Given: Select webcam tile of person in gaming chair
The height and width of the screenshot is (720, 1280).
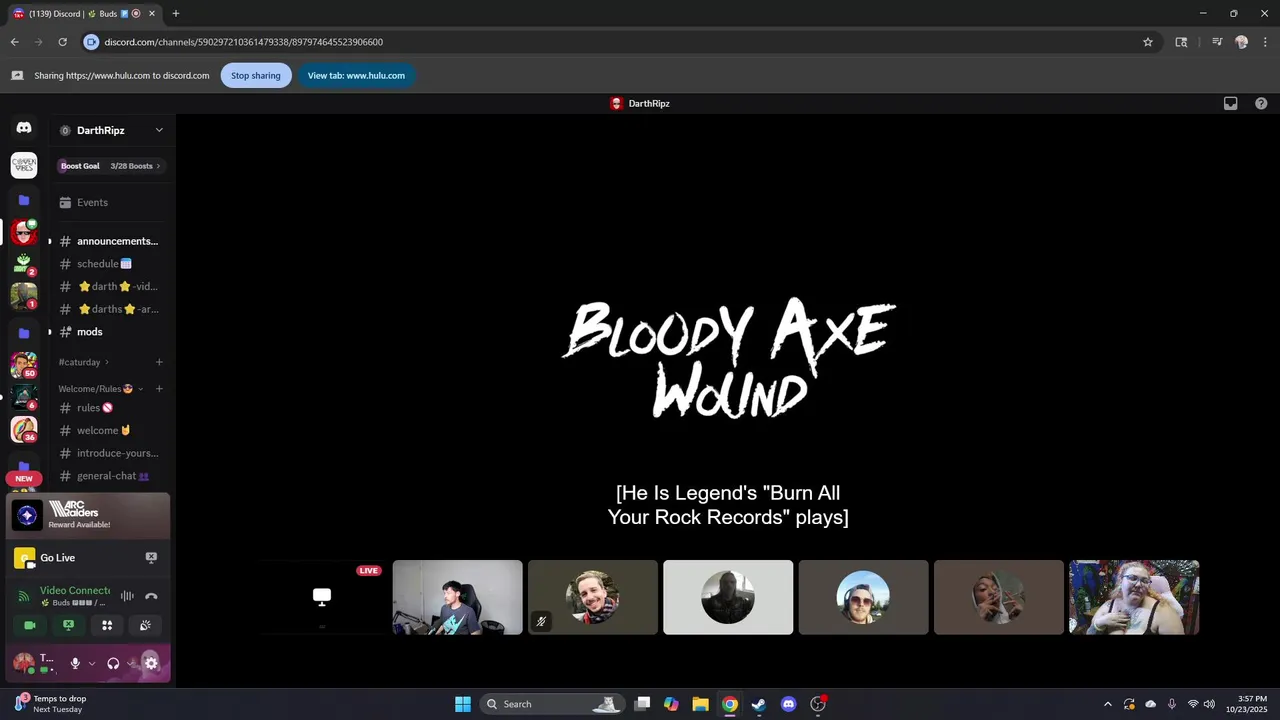Looking at the screenshot, I should [x=457, y=597].
